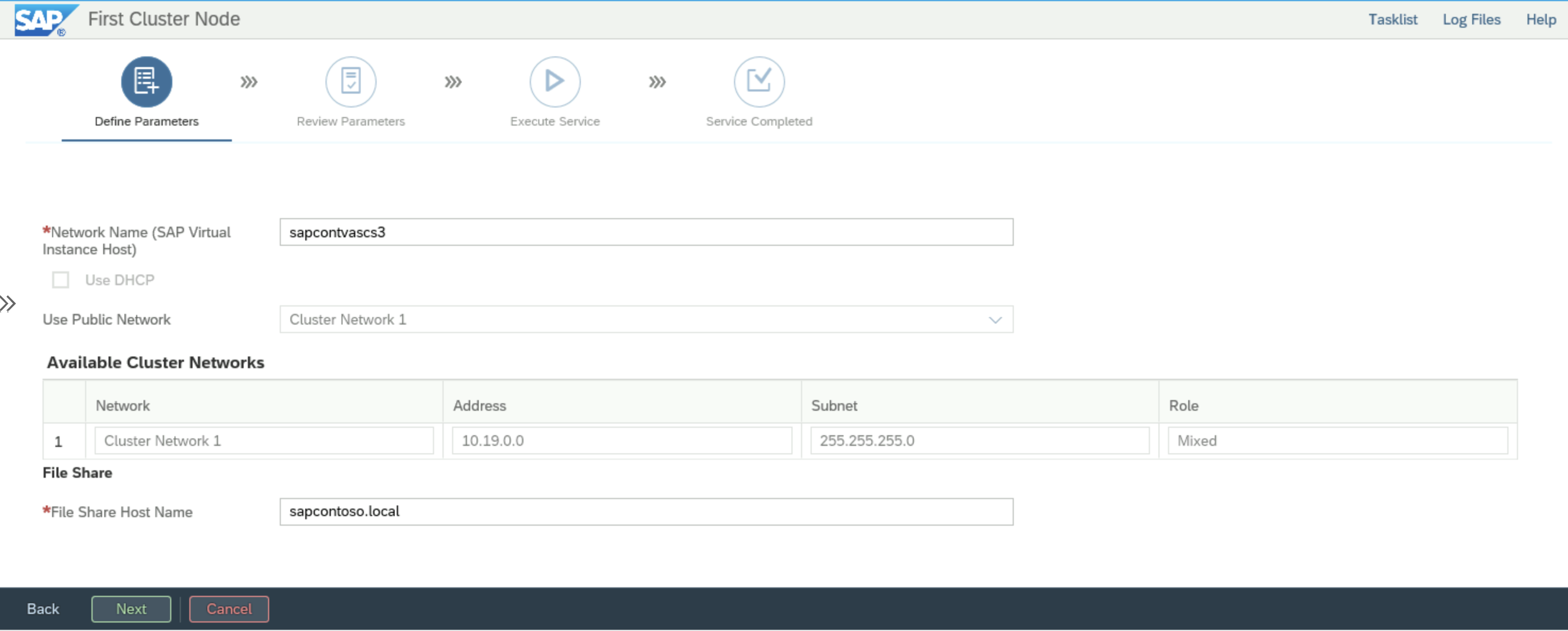Screen dimensions: 1568x631
Task: Click the Next button
Action: pyautogui.click(x=130, y=608)
